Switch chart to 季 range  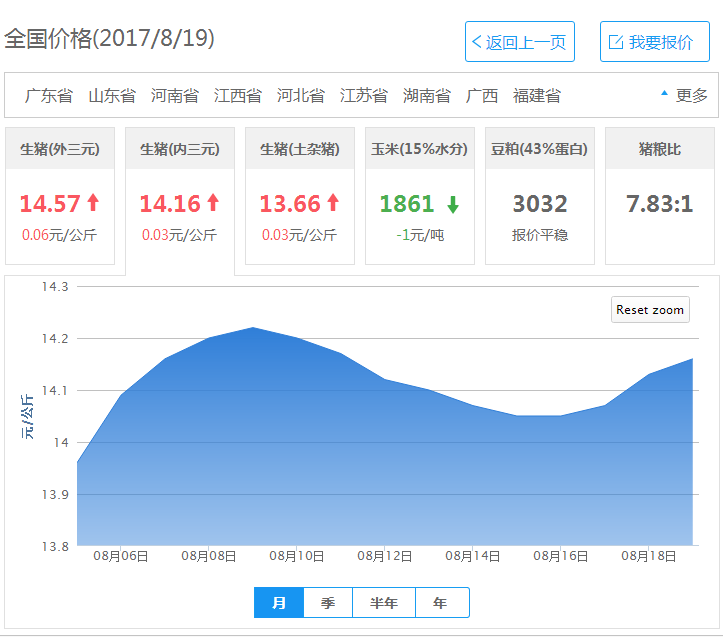tap(328, 603)
